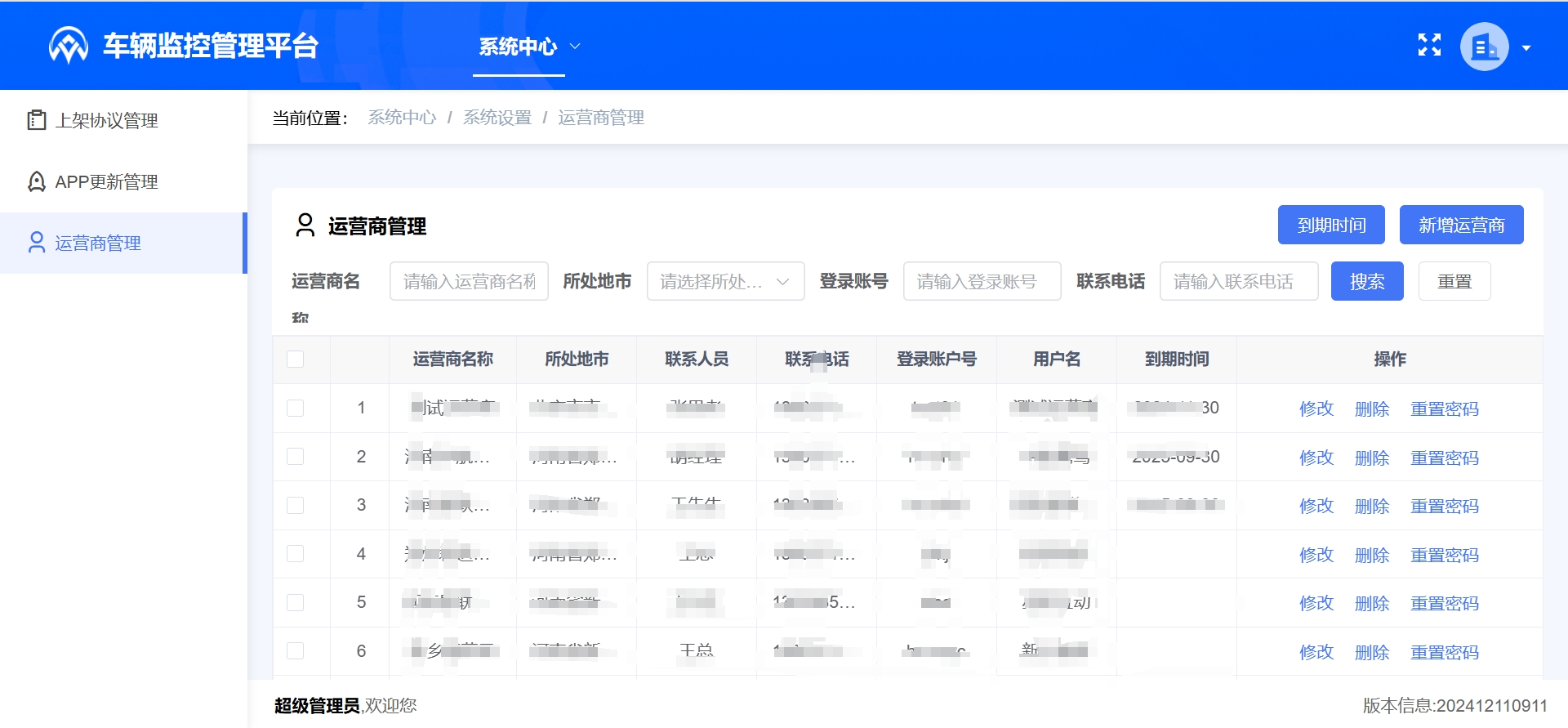Click the 上架协议管理 clipboard icon

pyautogui.click(x=37, y=120)
